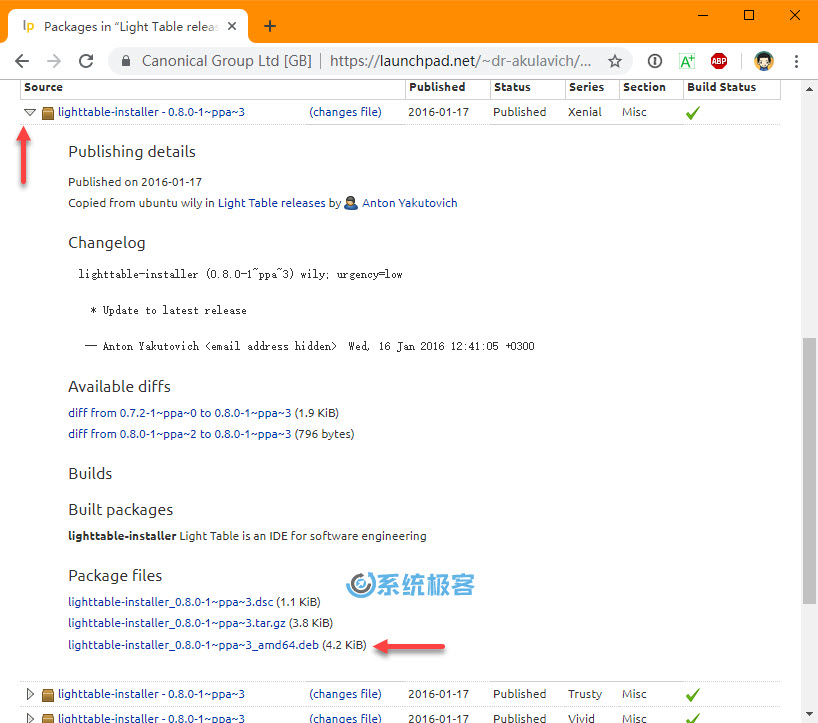The image size is (818, 723).
Task: Maximize the Chrome window
Action: click(749, 15)
